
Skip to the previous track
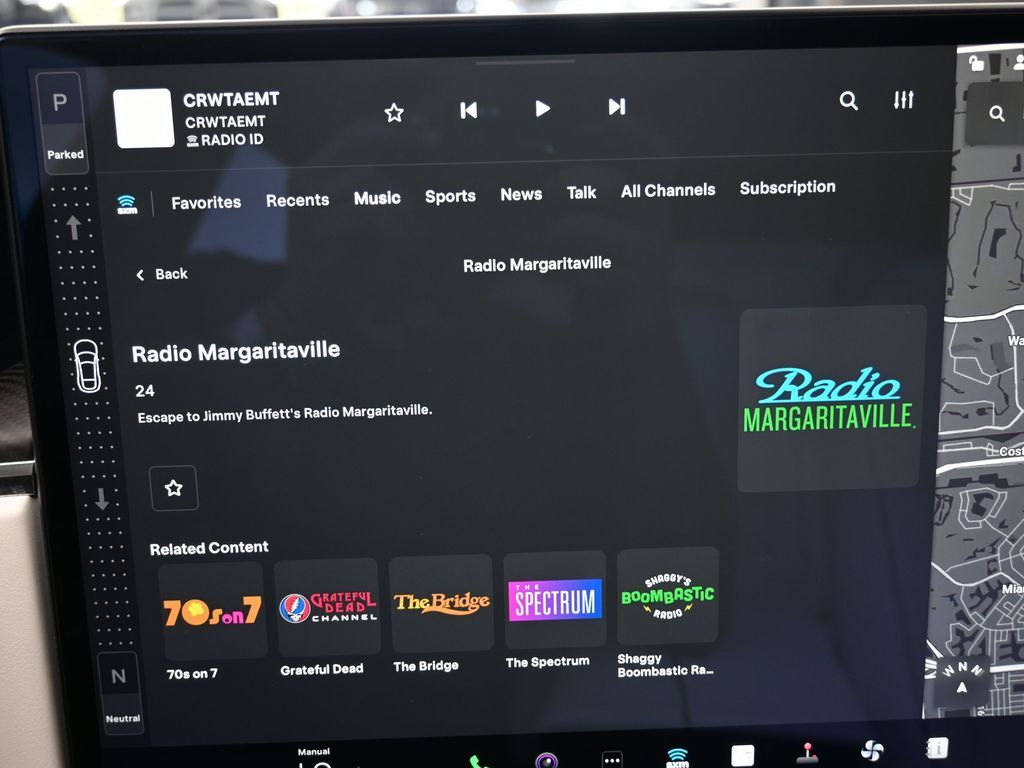point(468,110)
